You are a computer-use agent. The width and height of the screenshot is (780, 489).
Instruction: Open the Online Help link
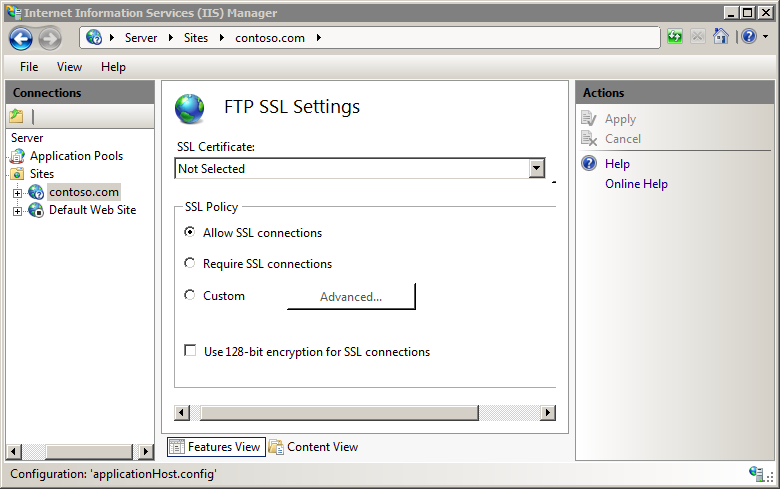636,184
